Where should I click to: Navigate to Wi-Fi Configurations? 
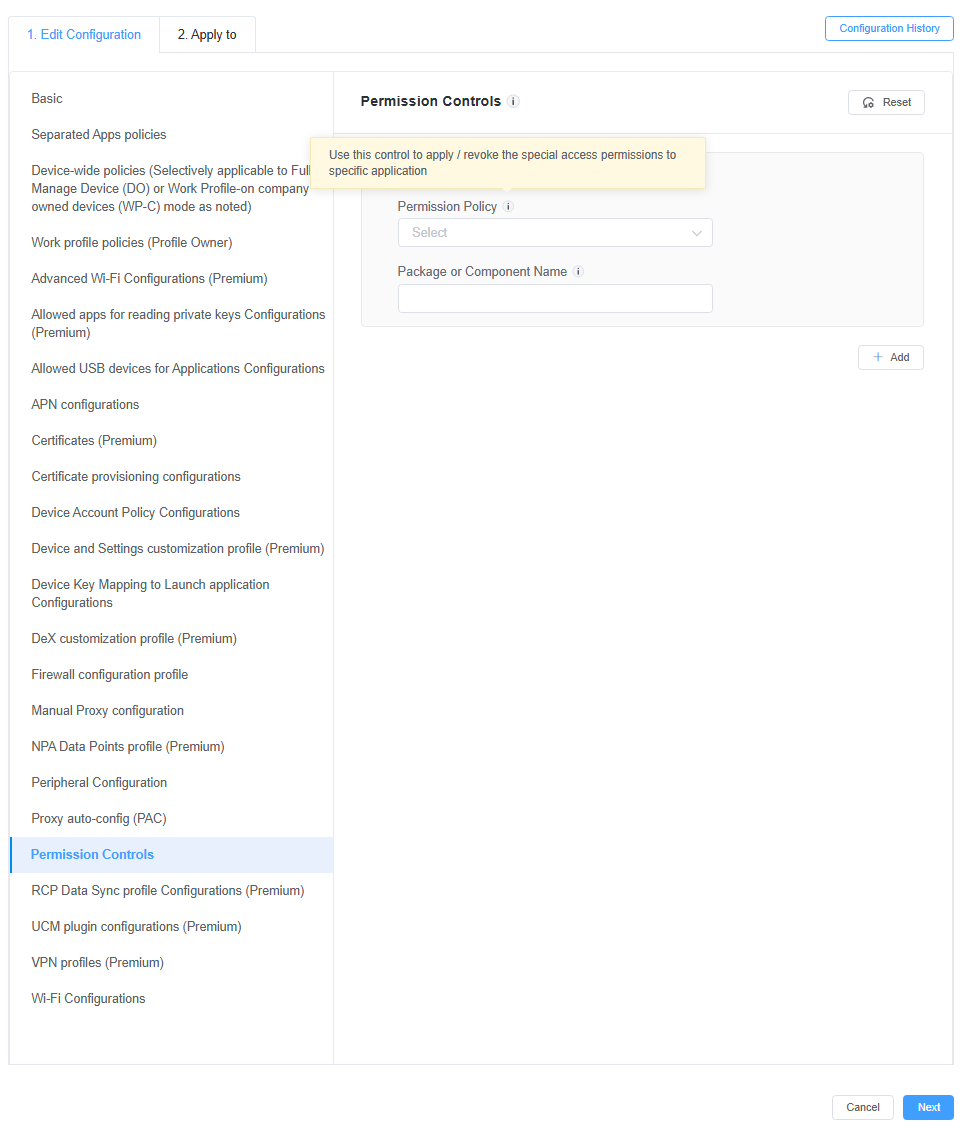point(88,998)
